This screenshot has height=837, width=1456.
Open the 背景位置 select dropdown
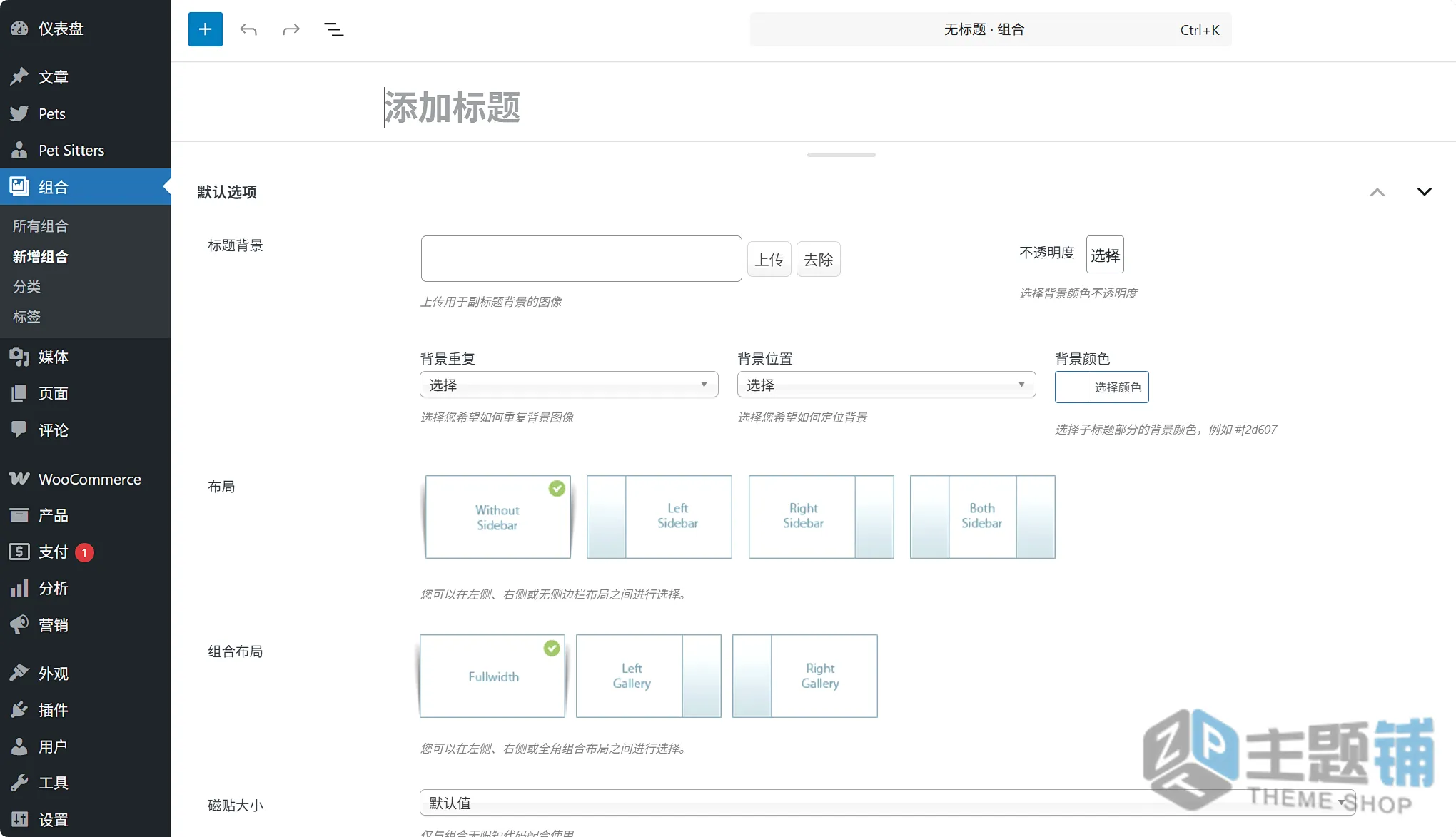click(886, 385)
